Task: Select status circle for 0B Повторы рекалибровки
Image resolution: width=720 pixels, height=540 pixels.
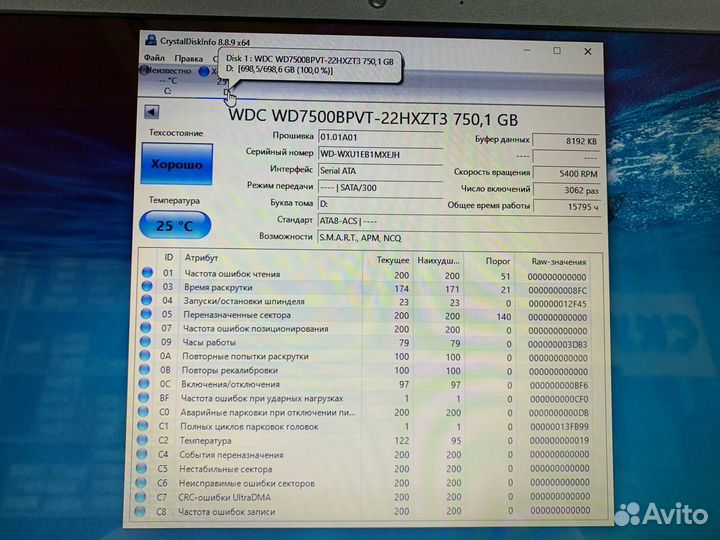Action: (144, 370)
